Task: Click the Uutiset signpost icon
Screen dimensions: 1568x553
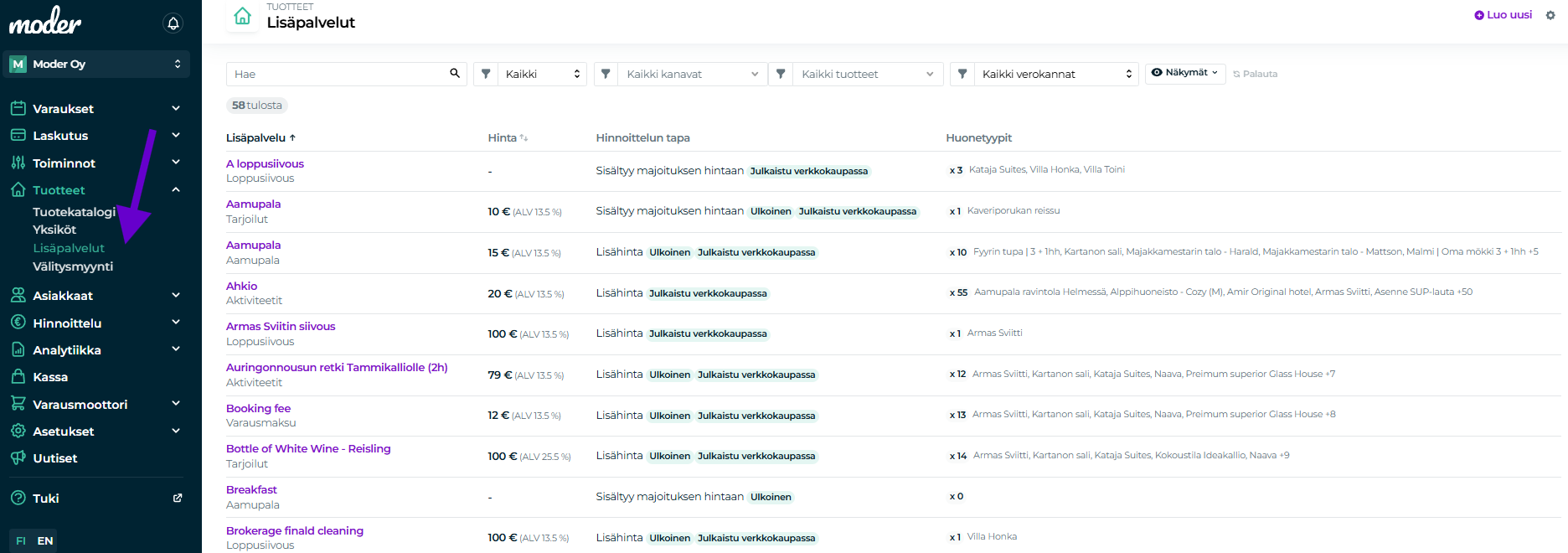Action: pos(18,458)
